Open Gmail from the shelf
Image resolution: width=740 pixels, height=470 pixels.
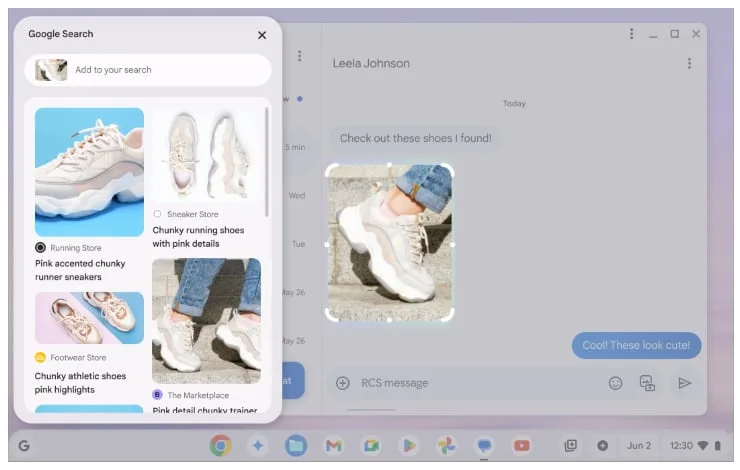click(334, 445)
